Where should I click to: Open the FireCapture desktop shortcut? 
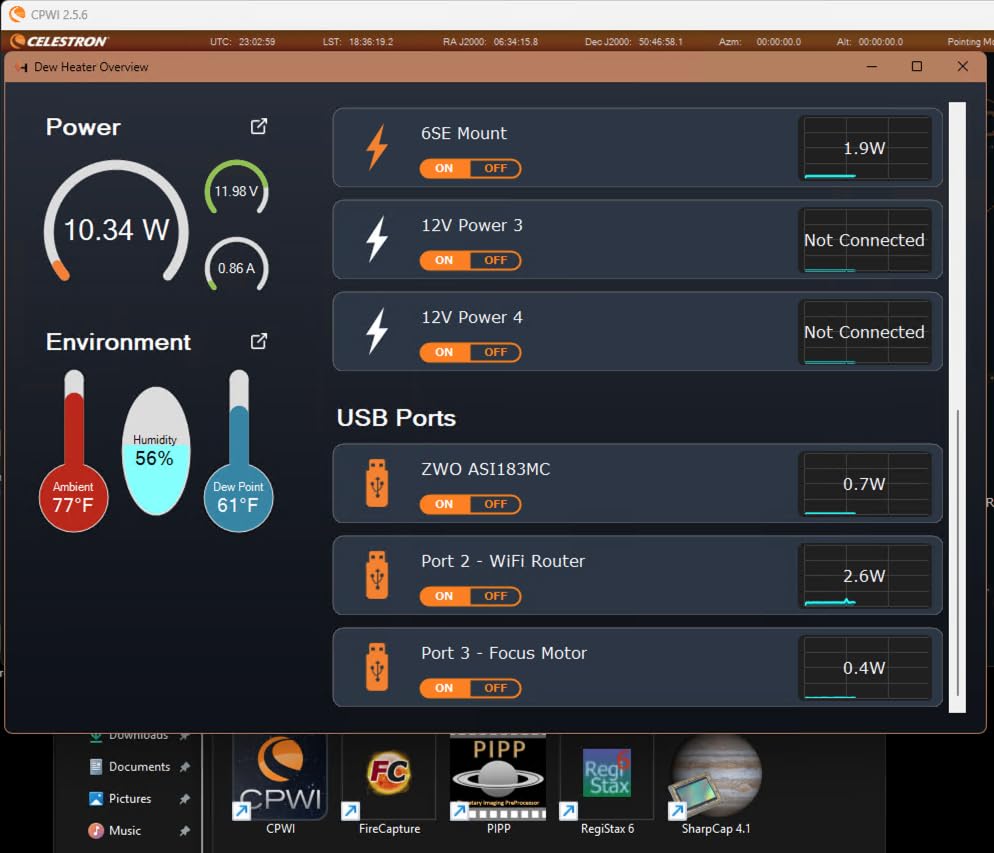tap(389, 785)
